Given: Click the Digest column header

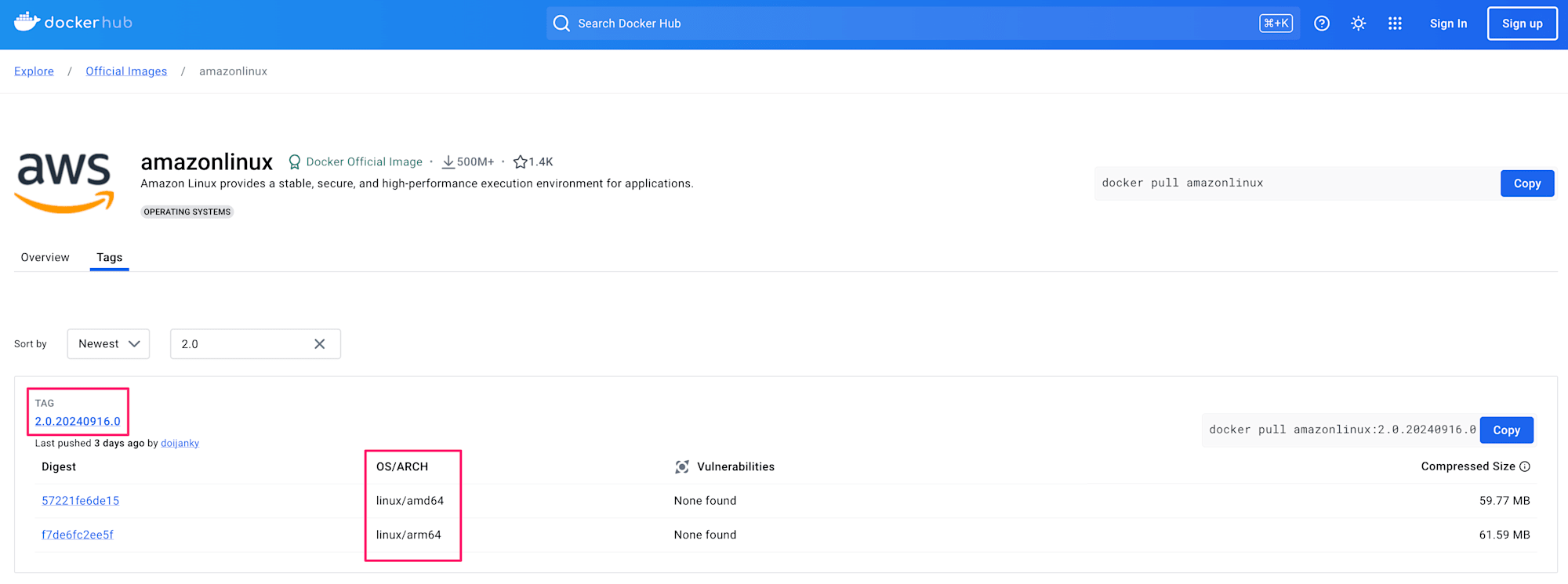Looking at the screenshot, I should [59, 466].
